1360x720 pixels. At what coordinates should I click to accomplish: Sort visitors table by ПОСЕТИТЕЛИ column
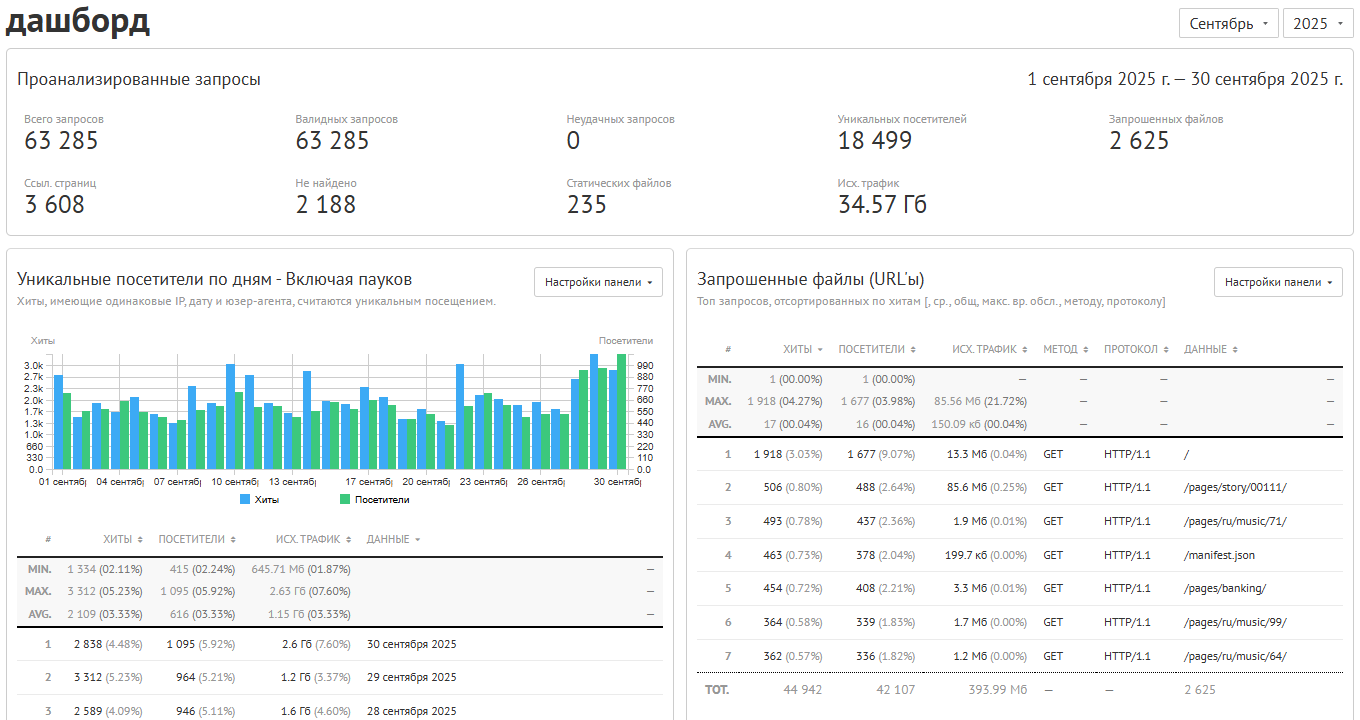[x=197, y=539]
